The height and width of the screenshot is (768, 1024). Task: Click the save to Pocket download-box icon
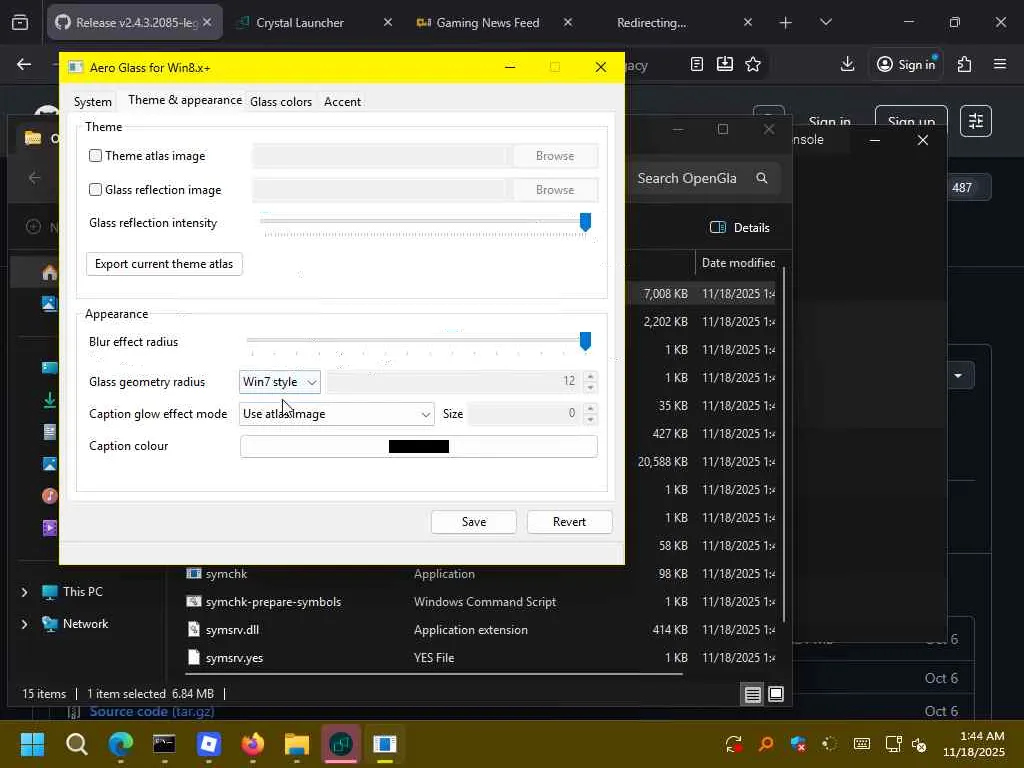pyautogui.click(x=725, y=64)
